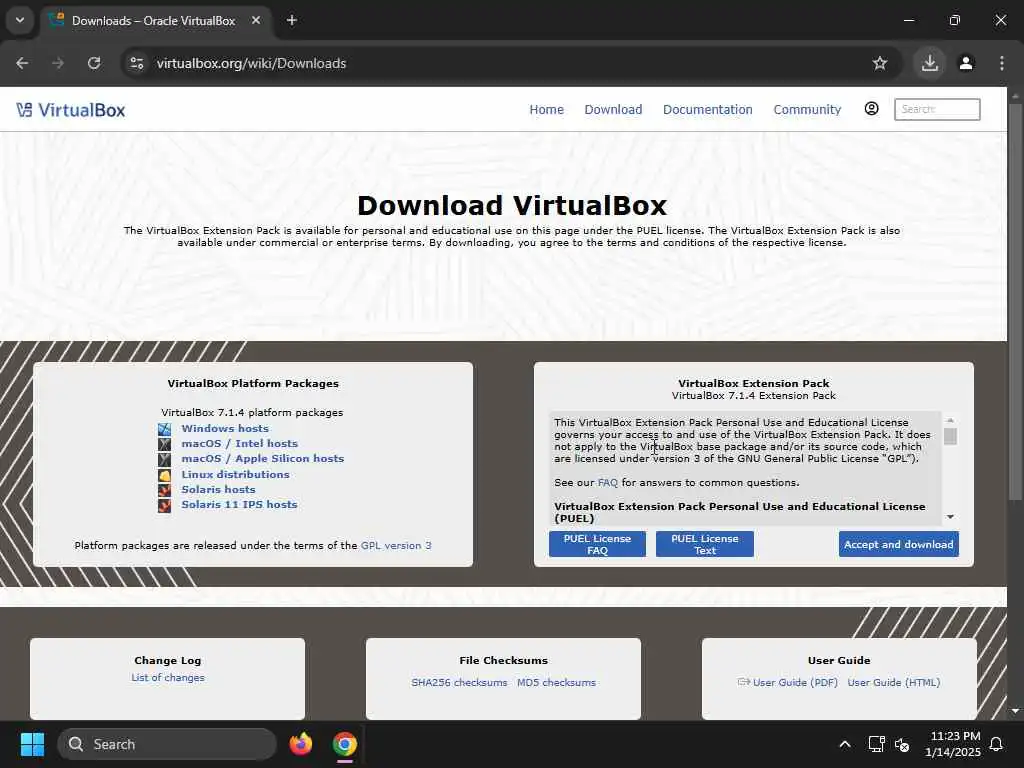Screen dimensions: 1024x768
Task: Click the muted volume icon in the tray
Action: (902, 744)
